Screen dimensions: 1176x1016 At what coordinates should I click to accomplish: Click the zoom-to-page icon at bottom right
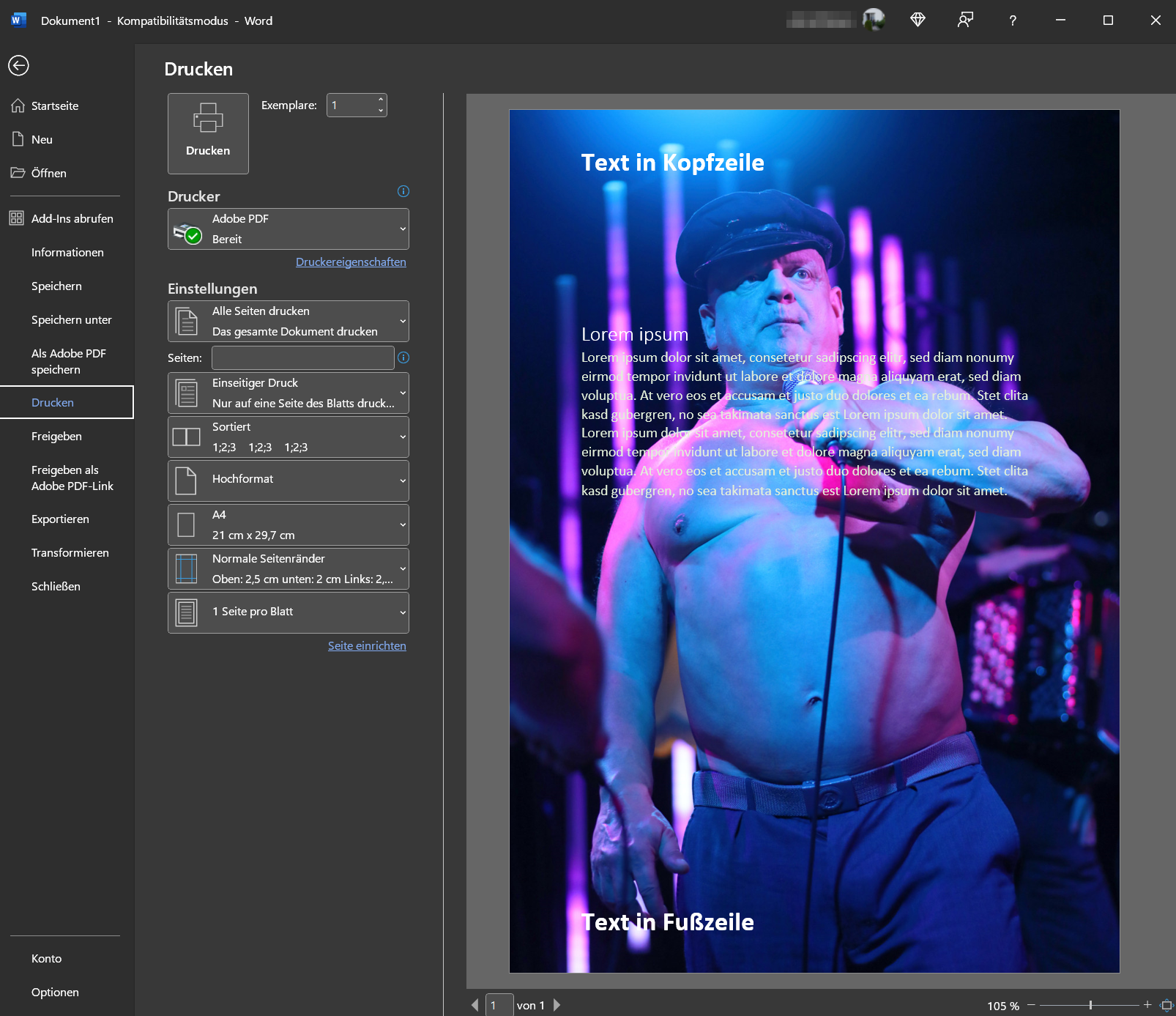(1166, 1005)
